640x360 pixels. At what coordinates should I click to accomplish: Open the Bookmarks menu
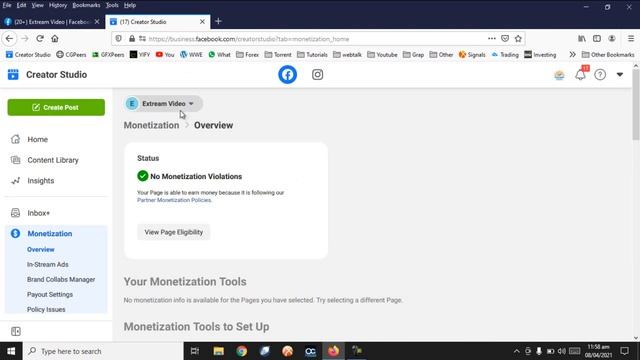point(86,5)
